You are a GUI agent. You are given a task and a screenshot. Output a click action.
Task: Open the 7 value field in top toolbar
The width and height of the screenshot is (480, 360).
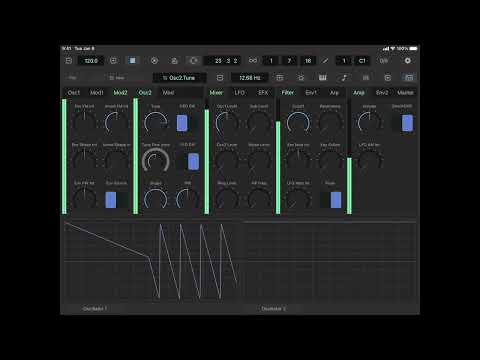[289, 61]
